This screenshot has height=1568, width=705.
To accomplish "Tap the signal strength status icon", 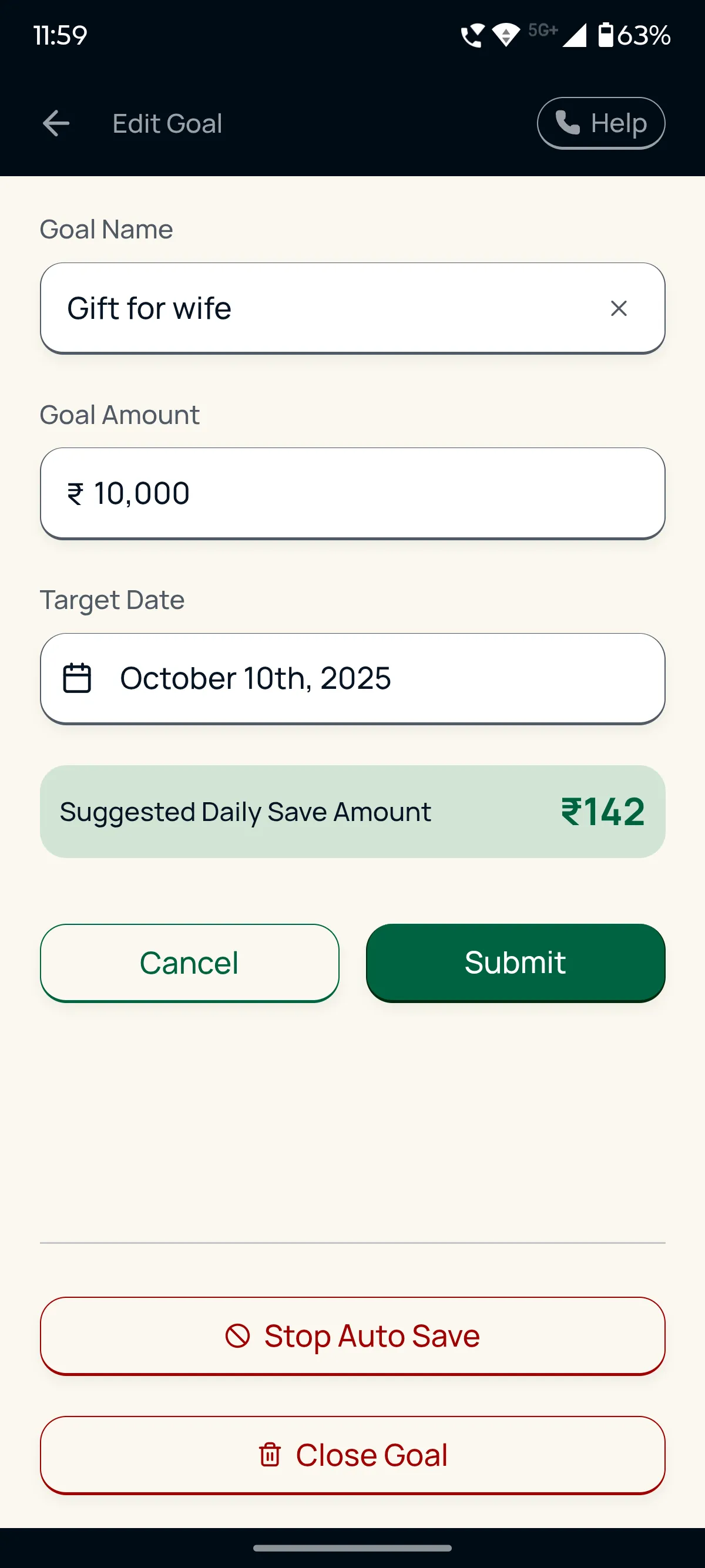I will pyautogui.click(x=574, y=35).
